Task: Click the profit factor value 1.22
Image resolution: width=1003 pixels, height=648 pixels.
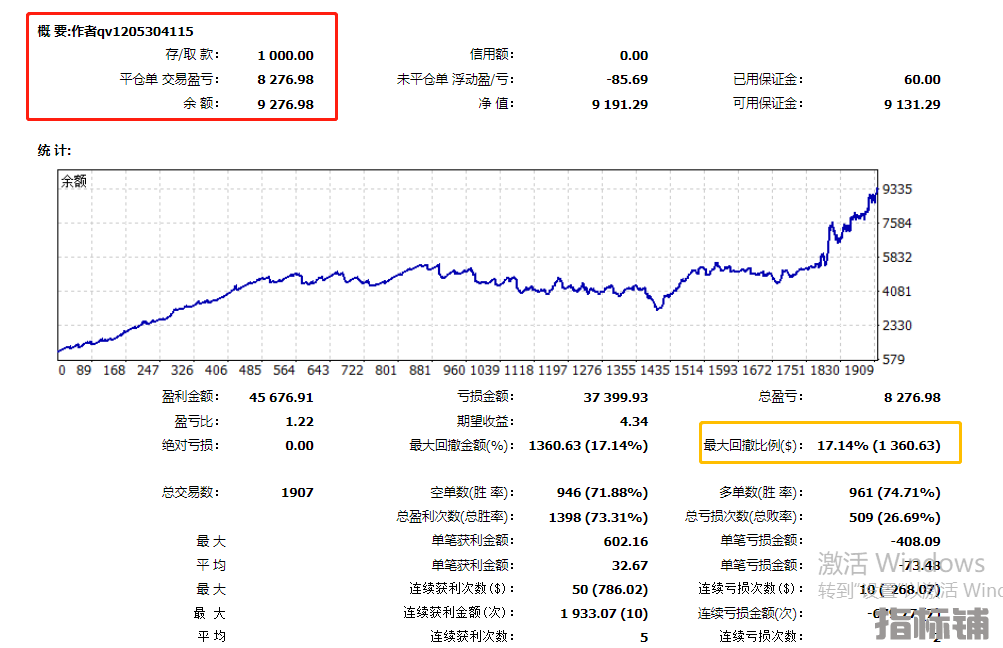Action: [x=299, y=422]
